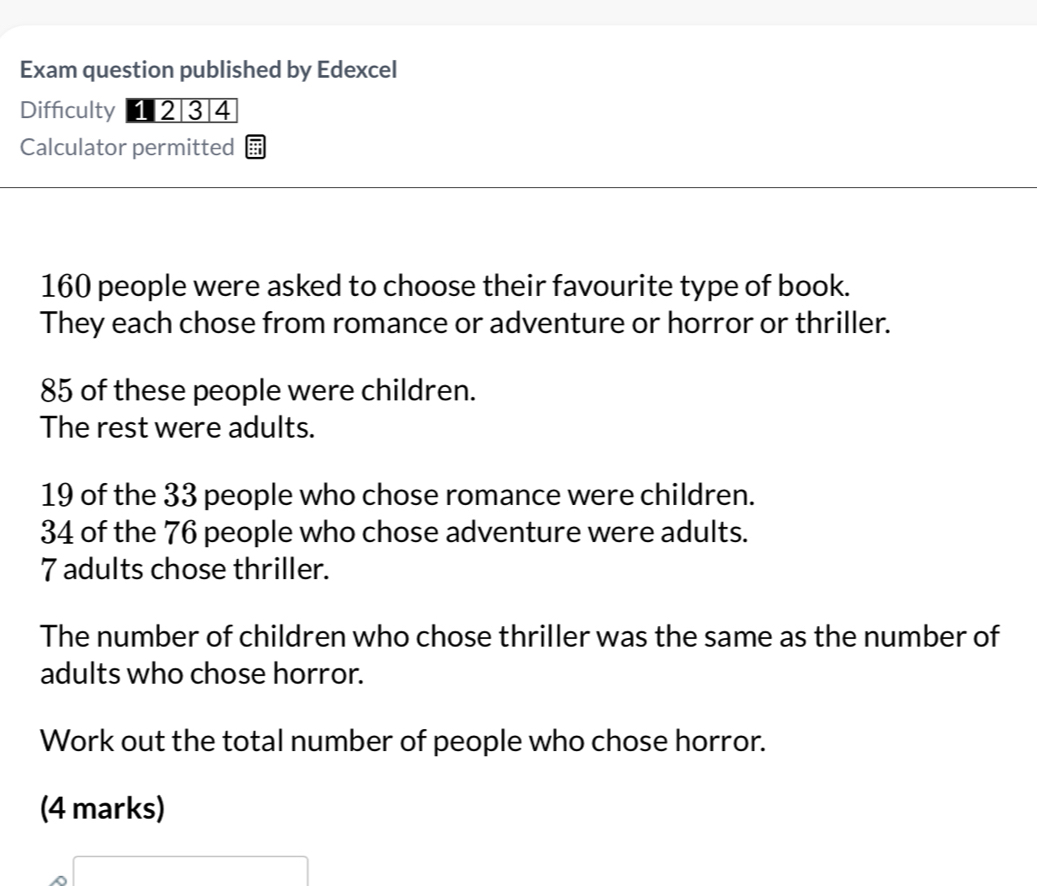
Task: Click the number 19 in the romance sentence
Action: [55, 495]
